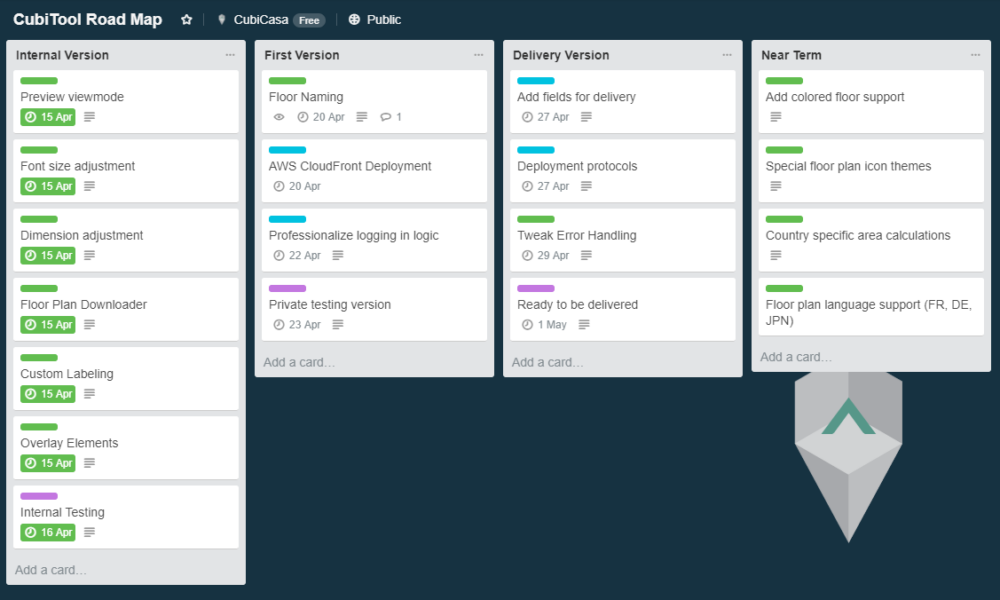Click the 20 Apr due date on Floor Naming

click(321, 117)
